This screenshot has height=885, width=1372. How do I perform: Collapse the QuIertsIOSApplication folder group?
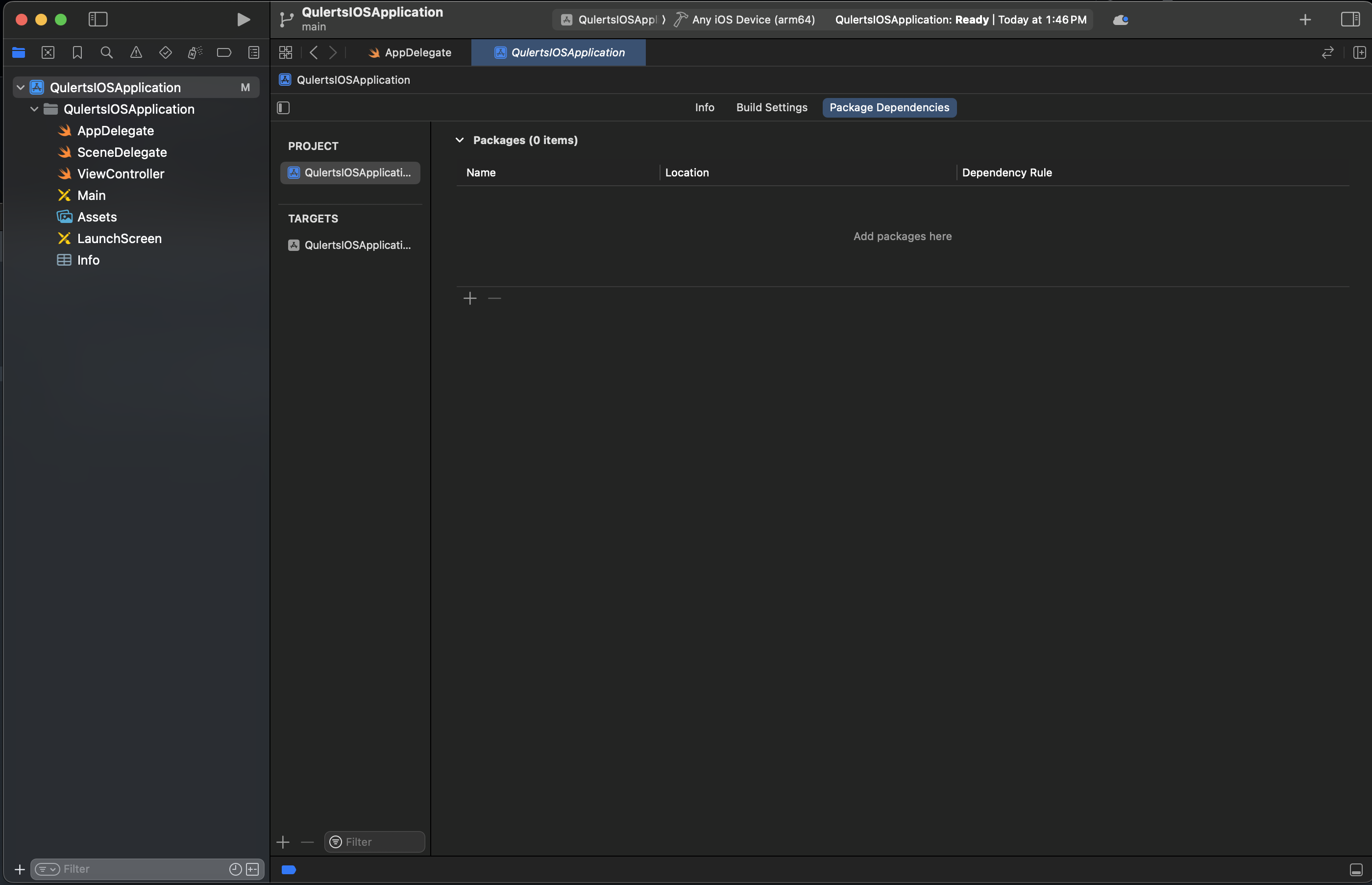click(x=34, y=109)
